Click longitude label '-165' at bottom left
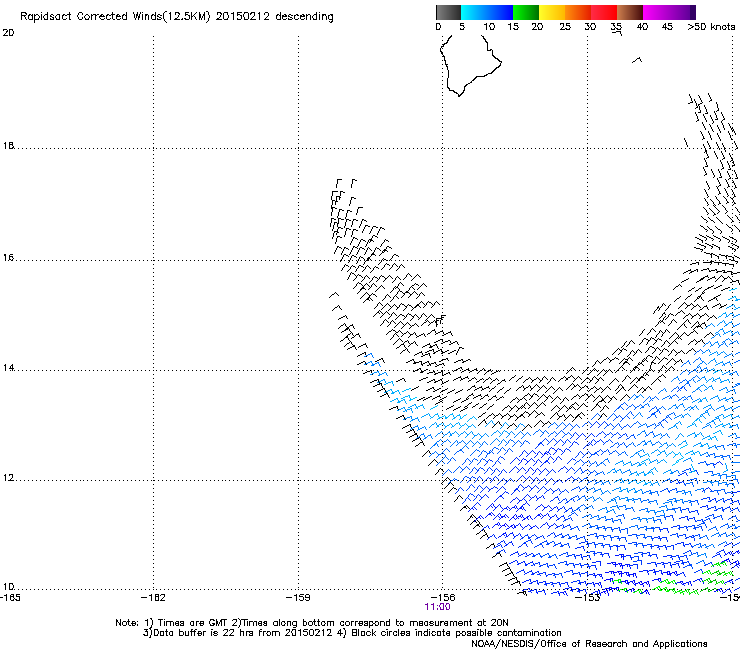740x650 pixels. point(10,598)
